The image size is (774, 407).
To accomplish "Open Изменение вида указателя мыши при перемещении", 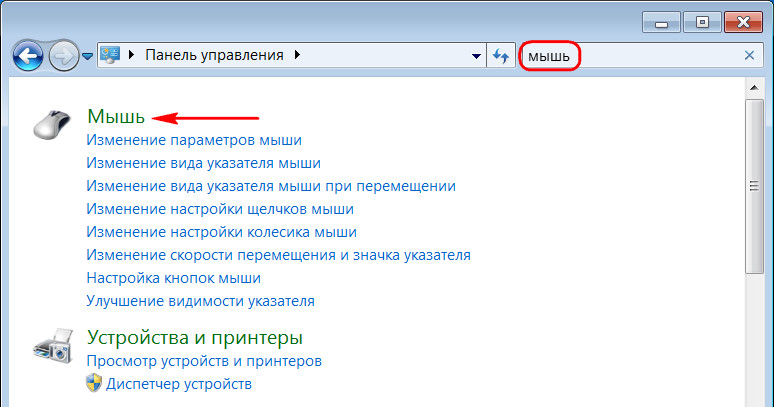I will point(271,186).
